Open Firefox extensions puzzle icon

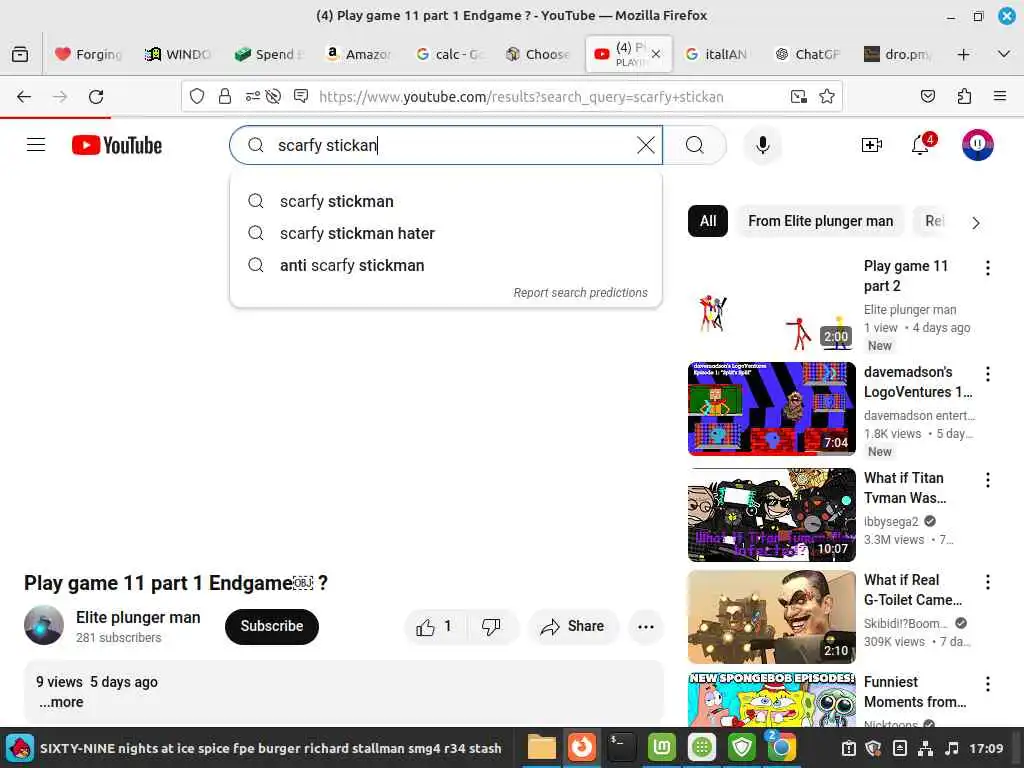coord(964,97)
